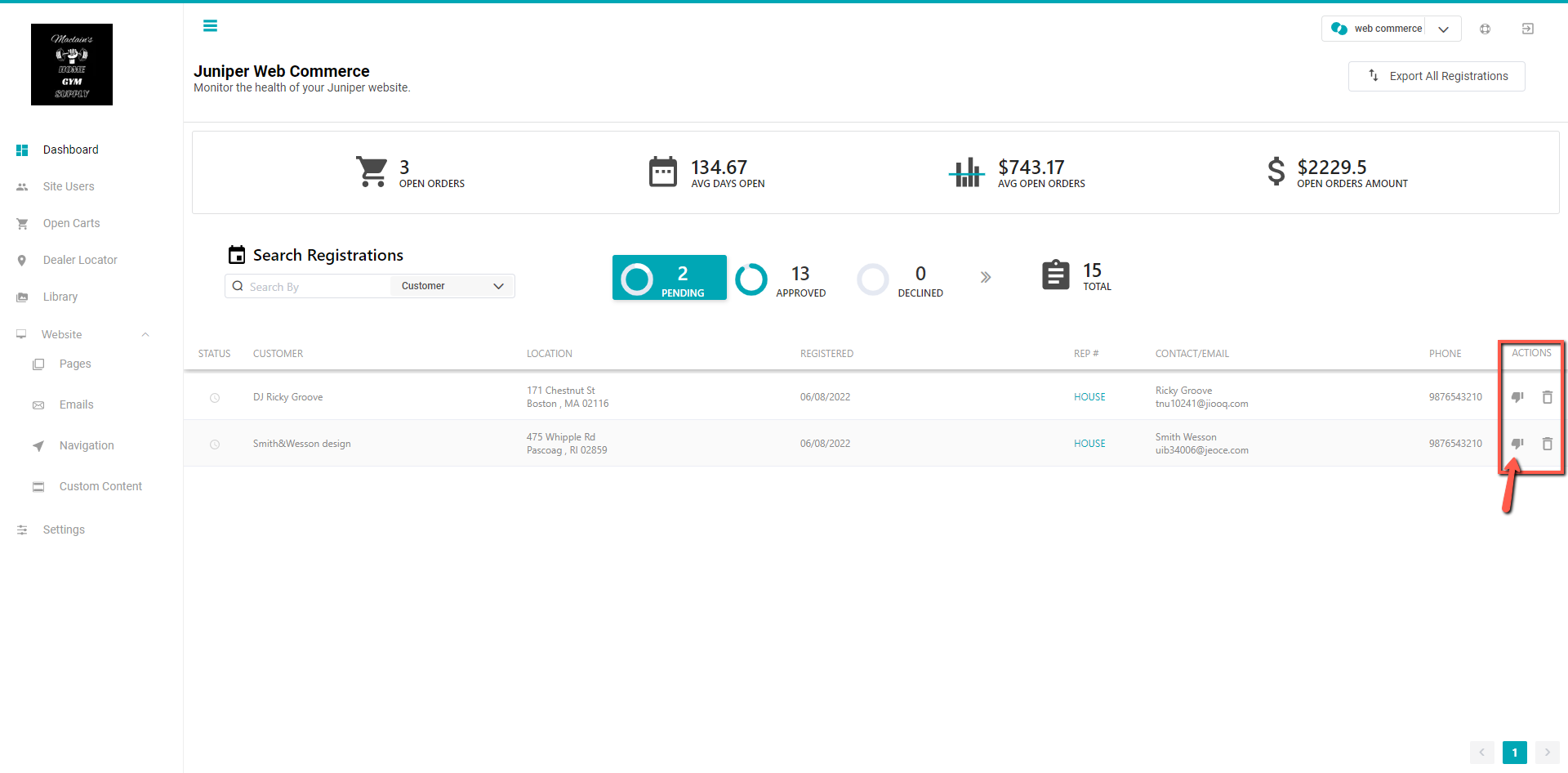Image resolution: width=1568 pixels, height=773 pixels.
Task: Click Export All Registrations button
Action: tap(1437, 76)
